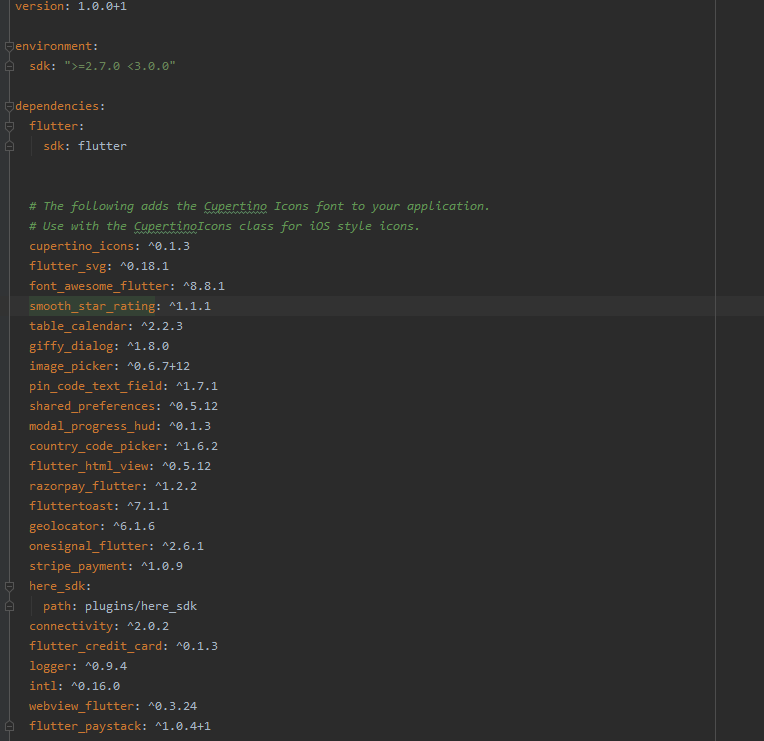Click the webview_flutter dependency

[113, 706]
